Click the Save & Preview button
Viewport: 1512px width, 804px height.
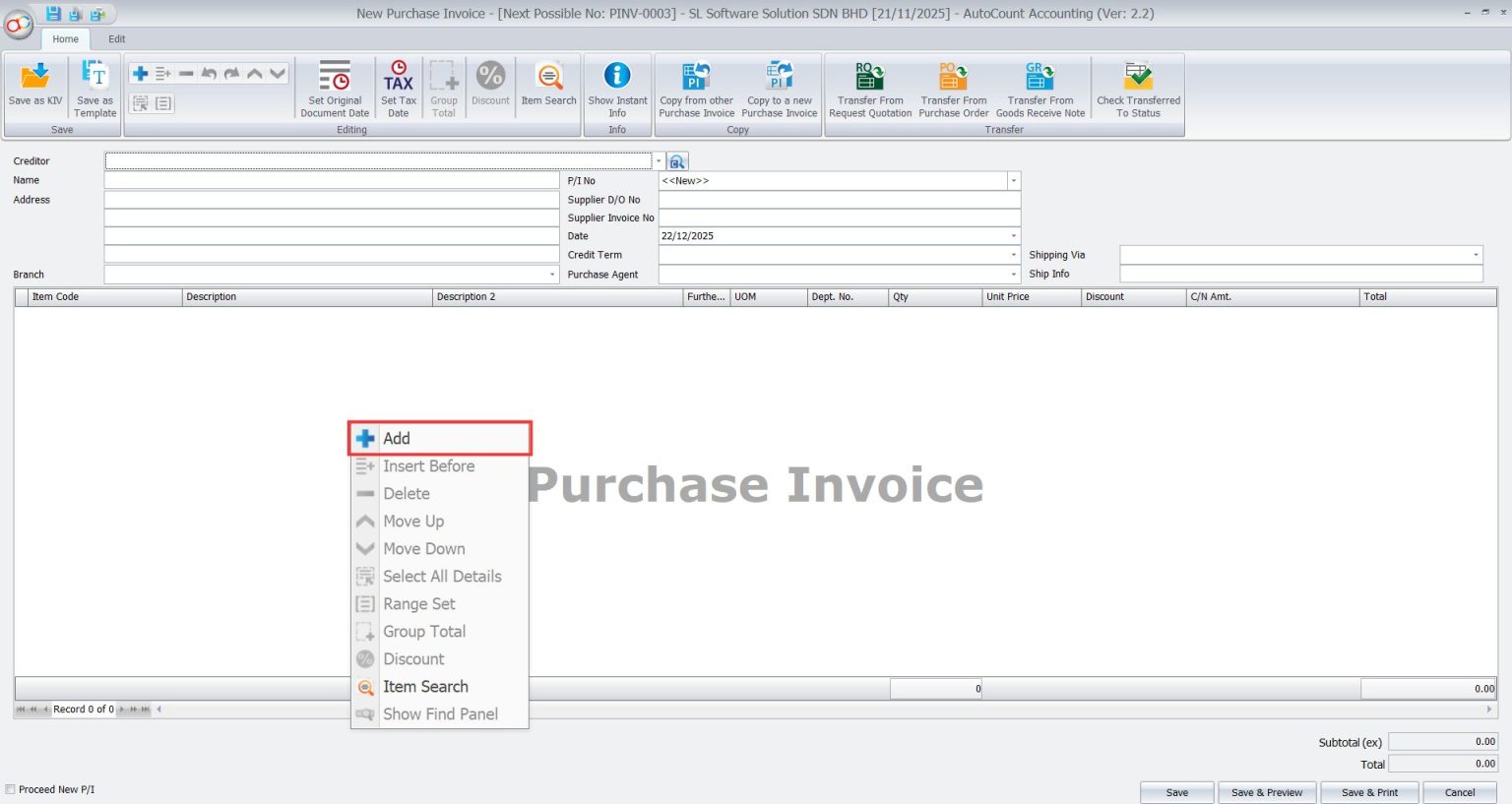coord(1266,792)
